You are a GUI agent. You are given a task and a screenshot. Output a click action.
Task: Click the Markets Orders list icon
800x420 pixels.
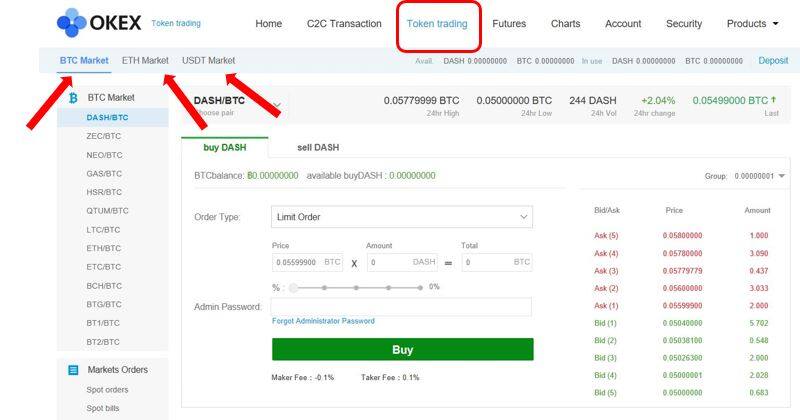coord(73,370)
